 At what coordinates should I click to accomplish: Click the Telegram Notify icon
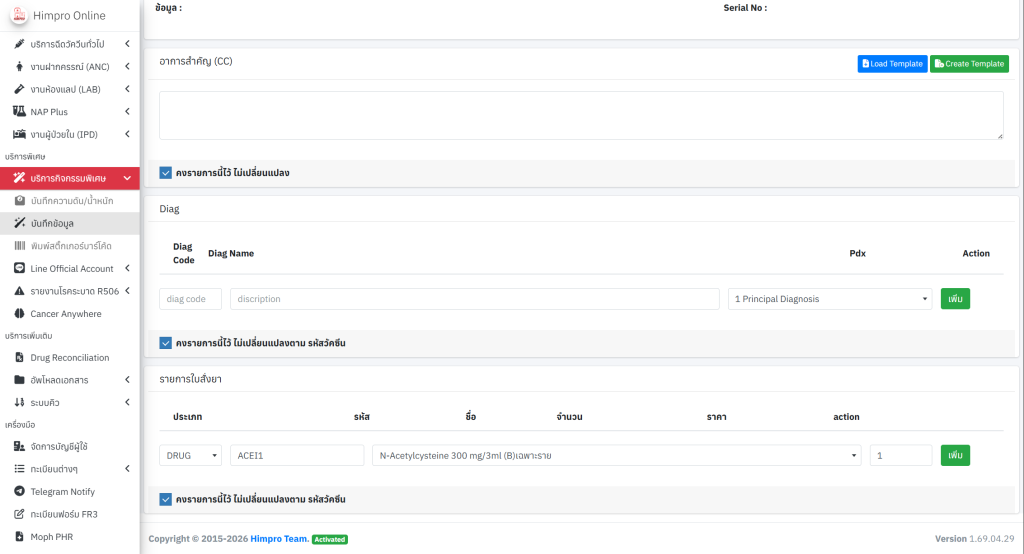[19, 491]
